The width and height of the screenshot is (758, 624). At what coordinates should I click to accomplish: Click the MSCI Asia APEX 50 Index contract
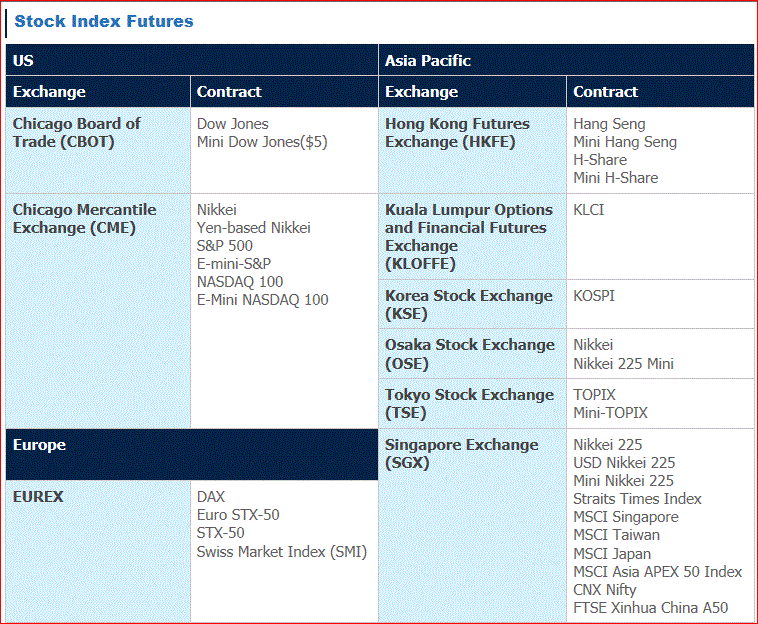pos(657,572)
